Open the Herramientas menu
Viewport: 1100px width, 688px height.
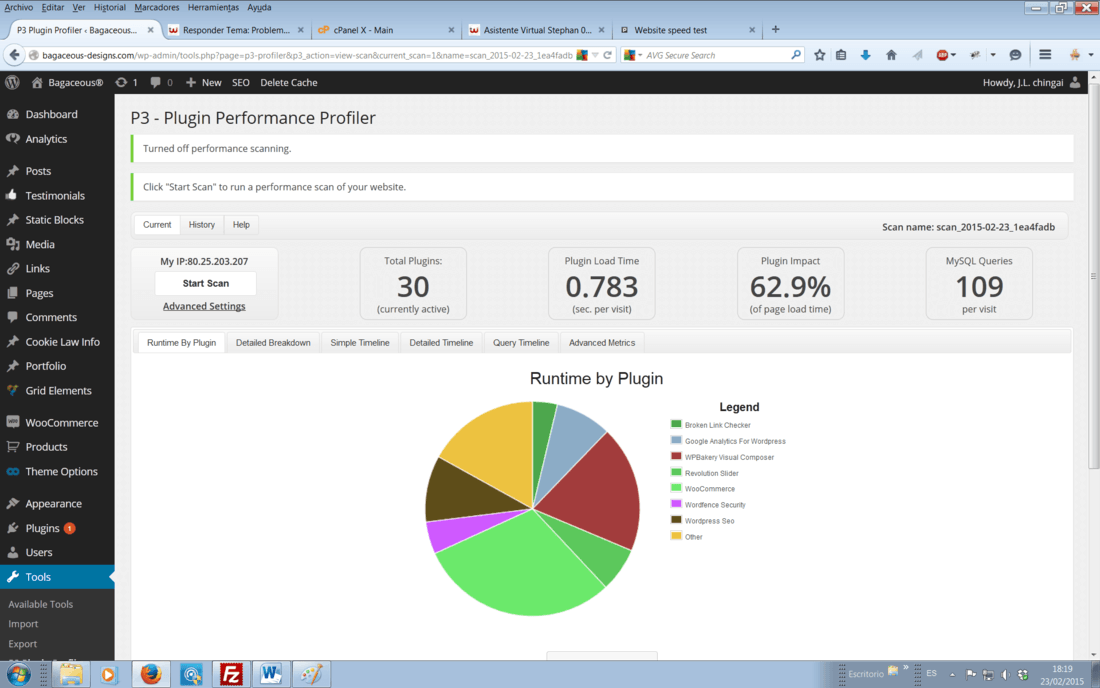click(213, 7)
